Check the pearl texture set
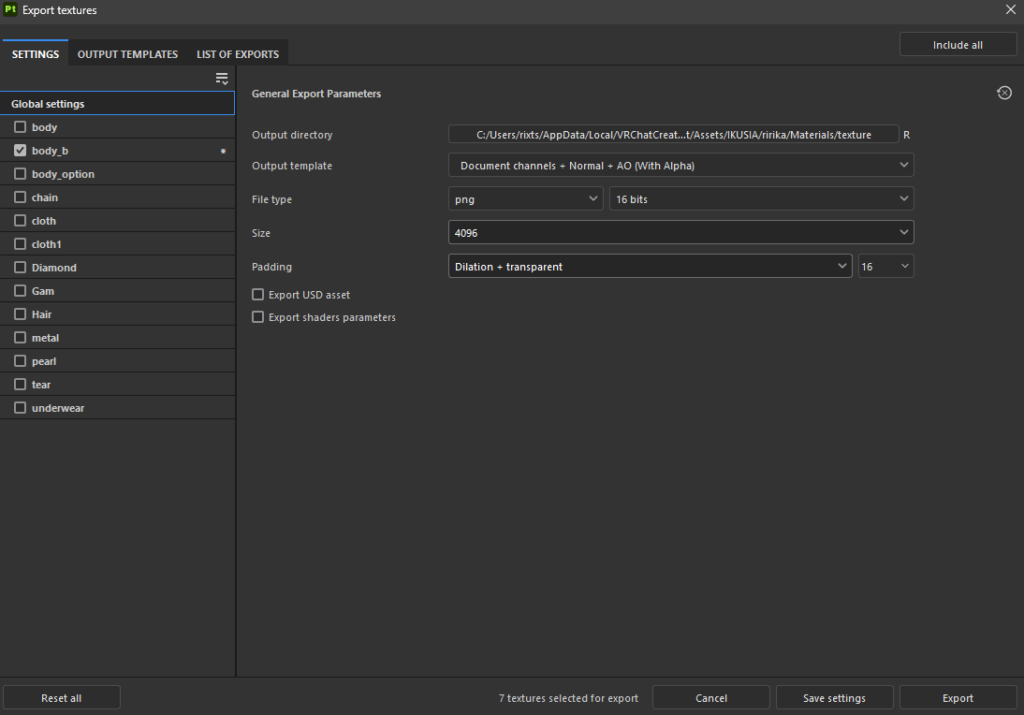1024x715 pixels. (20, 361)
